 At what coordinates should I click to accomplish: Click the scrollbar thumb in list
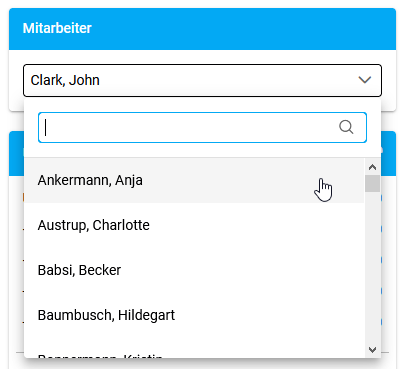[372, 183]
